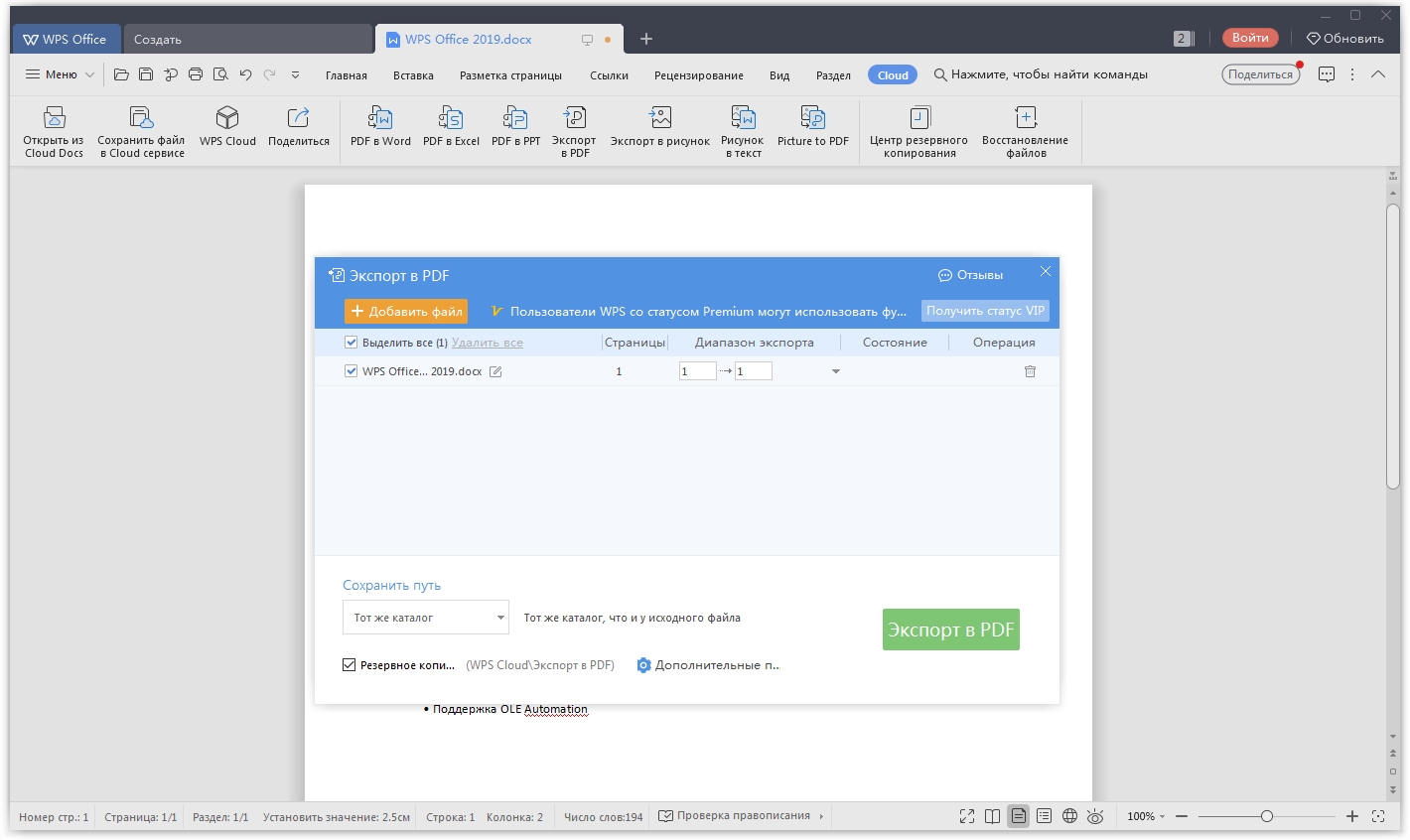Switch to web layout globe icon

click(1069, 816)
